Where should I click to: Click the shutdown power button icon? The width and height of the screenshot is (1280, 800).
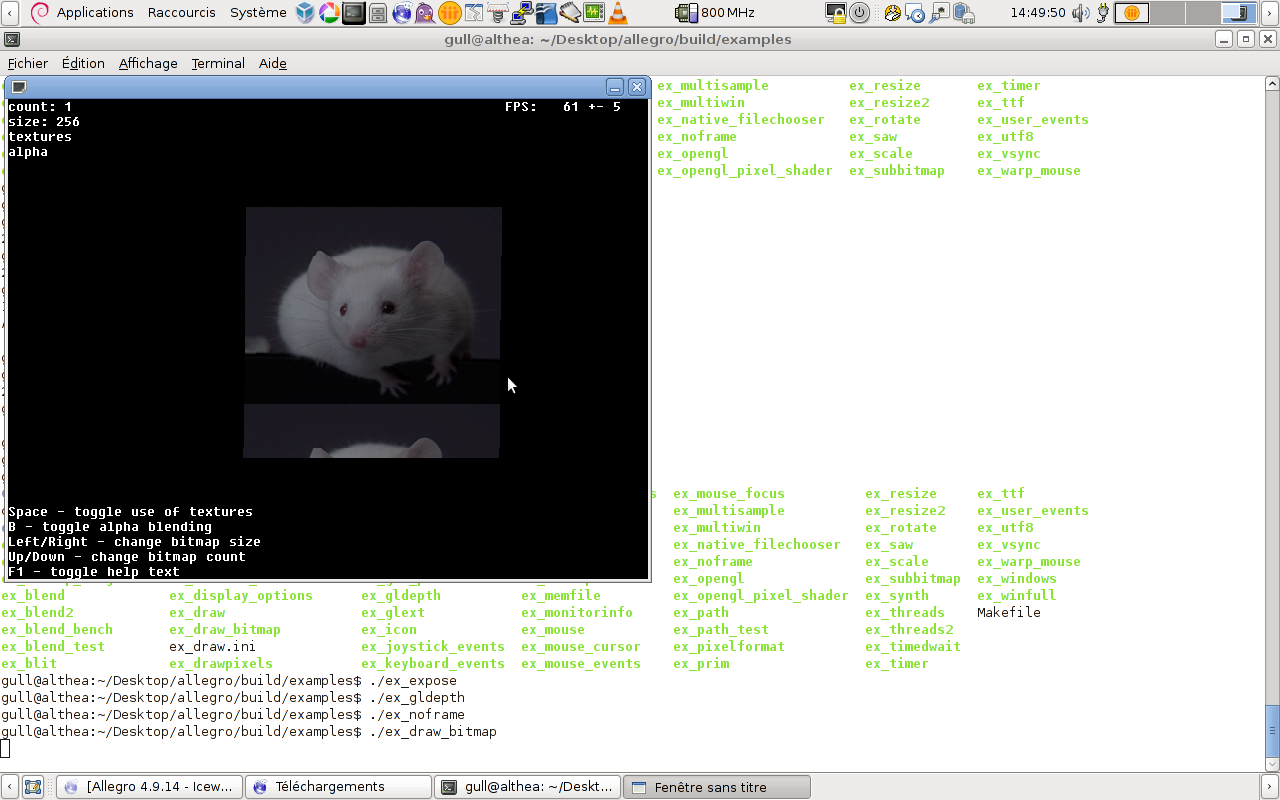861,13
